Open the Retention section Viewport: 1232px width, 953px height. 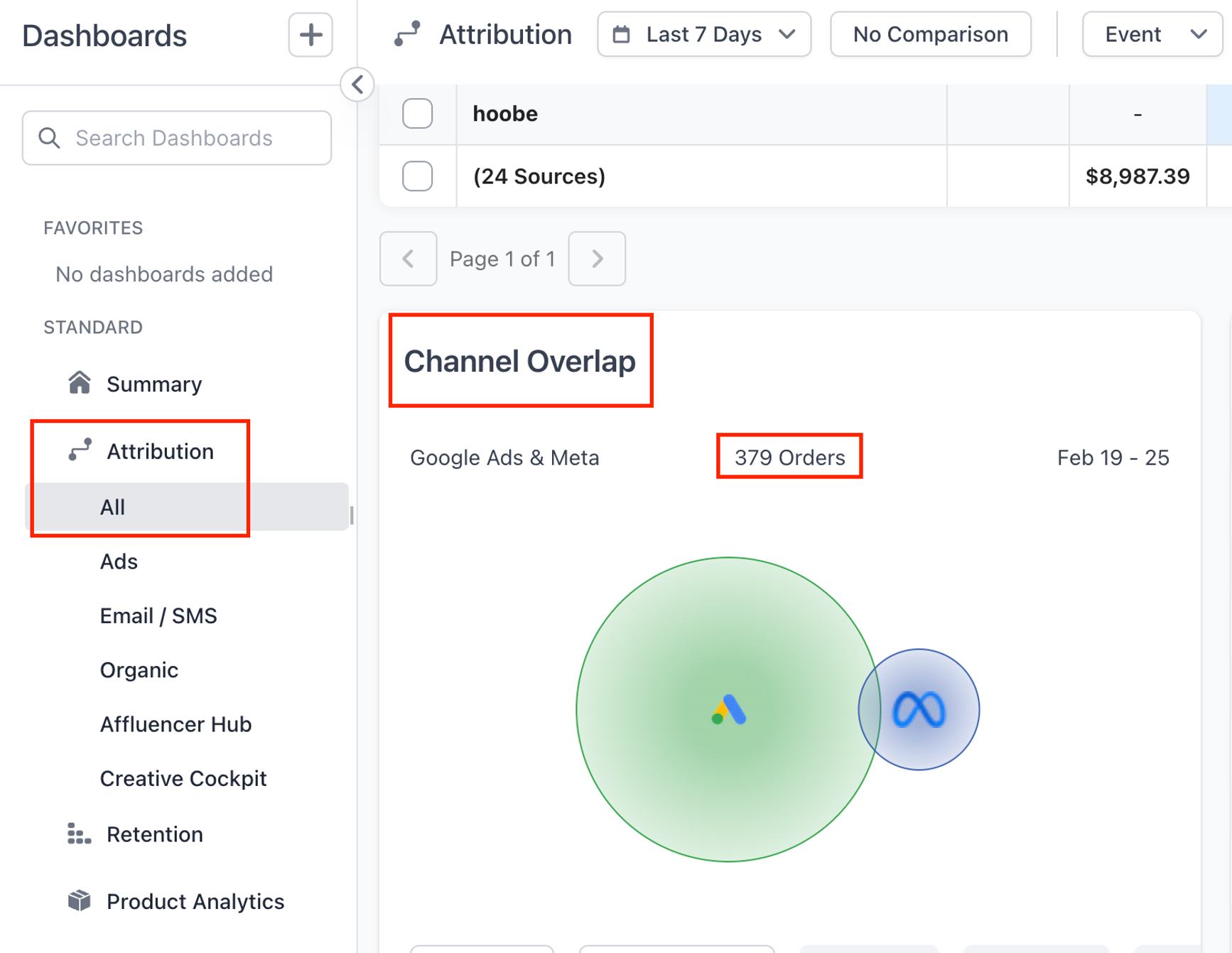coord(155,834)
